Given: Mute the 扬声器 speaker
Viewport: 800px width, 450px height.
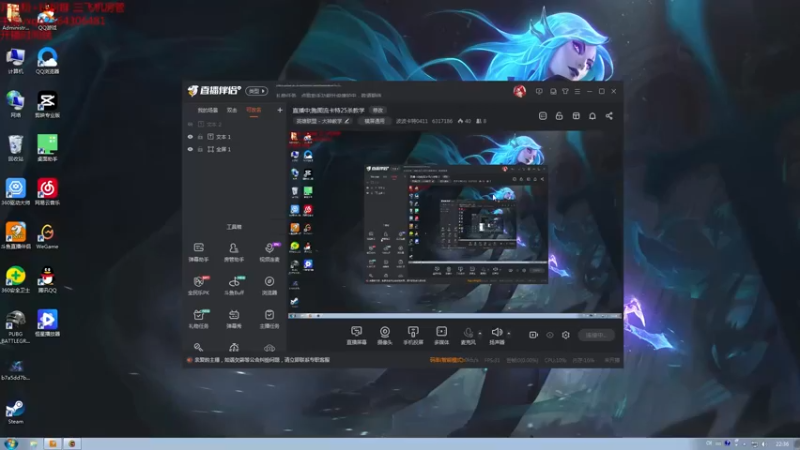Looking at the screenshot, I should coord(496,335).
